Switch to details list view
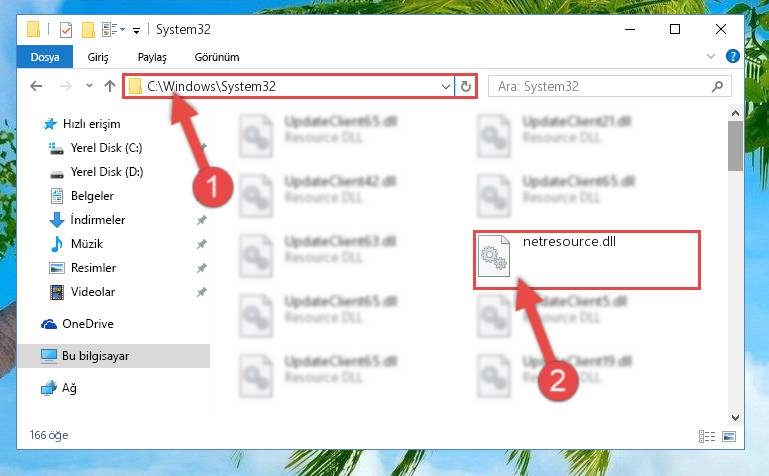 (707, 436)
